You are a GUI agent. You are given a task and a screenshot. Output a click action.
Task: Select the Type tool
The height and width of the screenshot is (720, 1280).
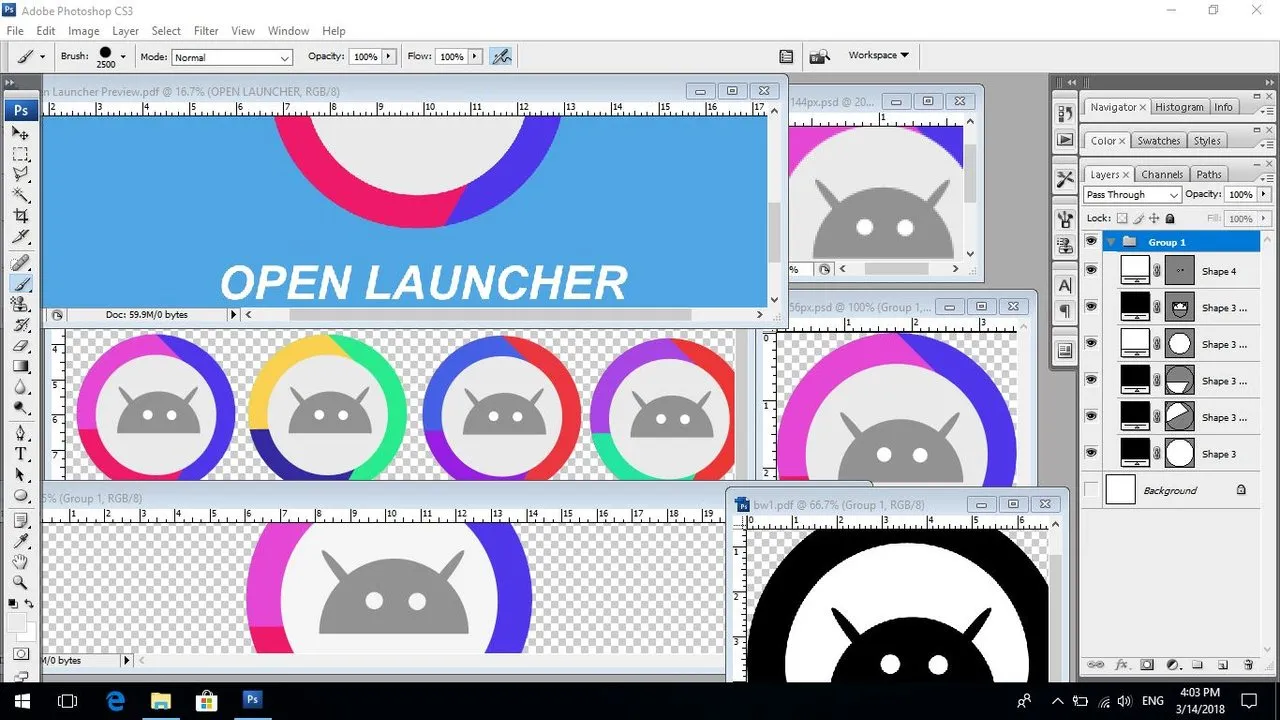point(20,454)
